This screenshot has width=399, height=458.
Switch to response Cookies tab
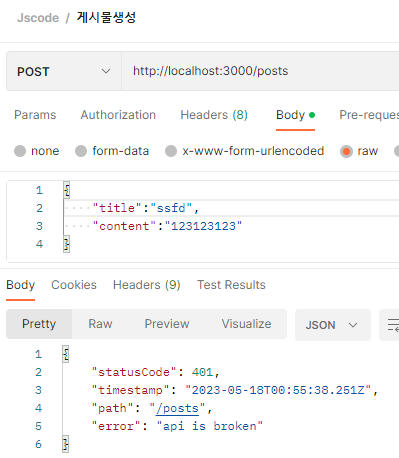74,285
